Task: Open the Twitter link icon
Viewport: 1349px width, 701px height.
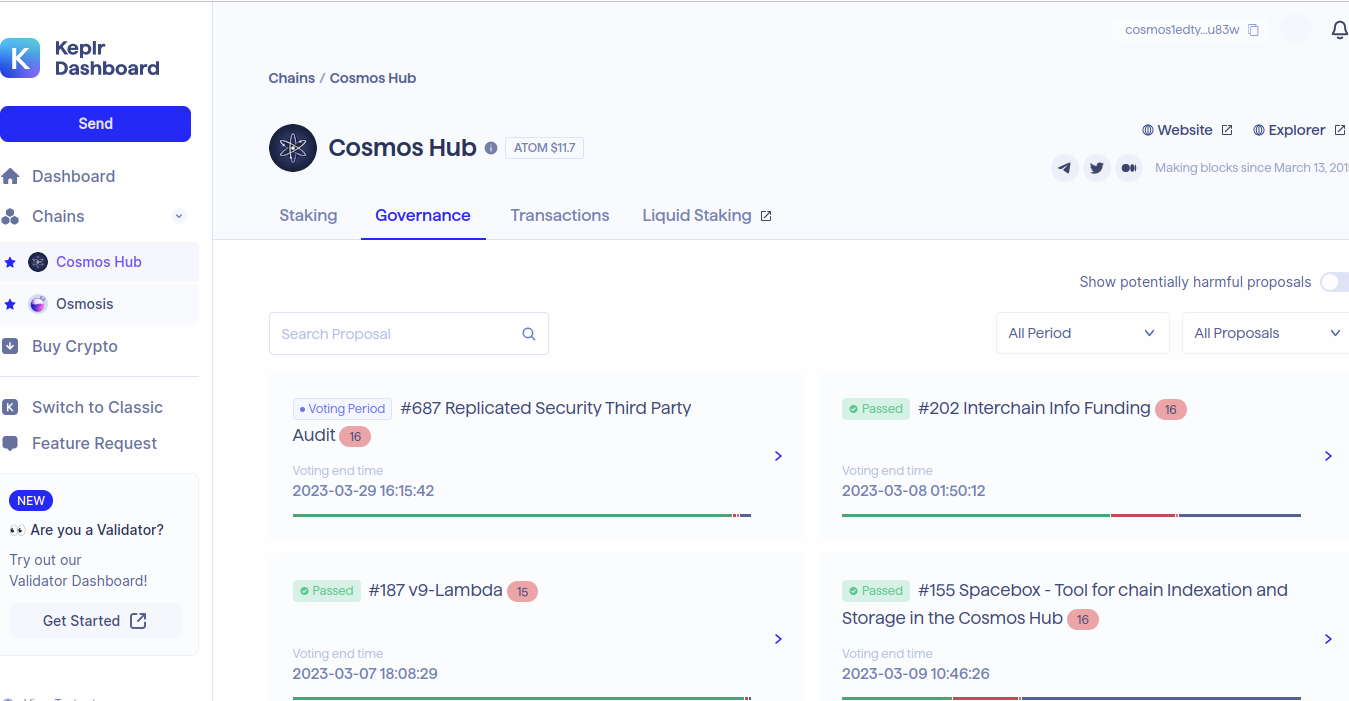Action: coord(1097,168)
